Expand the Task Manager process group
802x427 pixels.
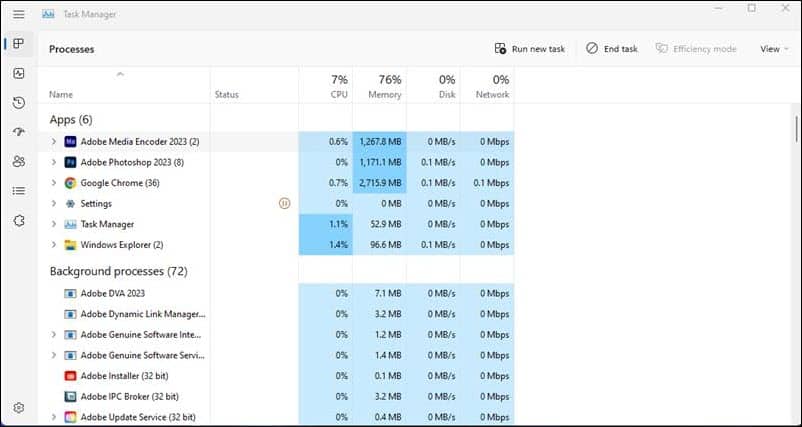[x=54, y=224]
